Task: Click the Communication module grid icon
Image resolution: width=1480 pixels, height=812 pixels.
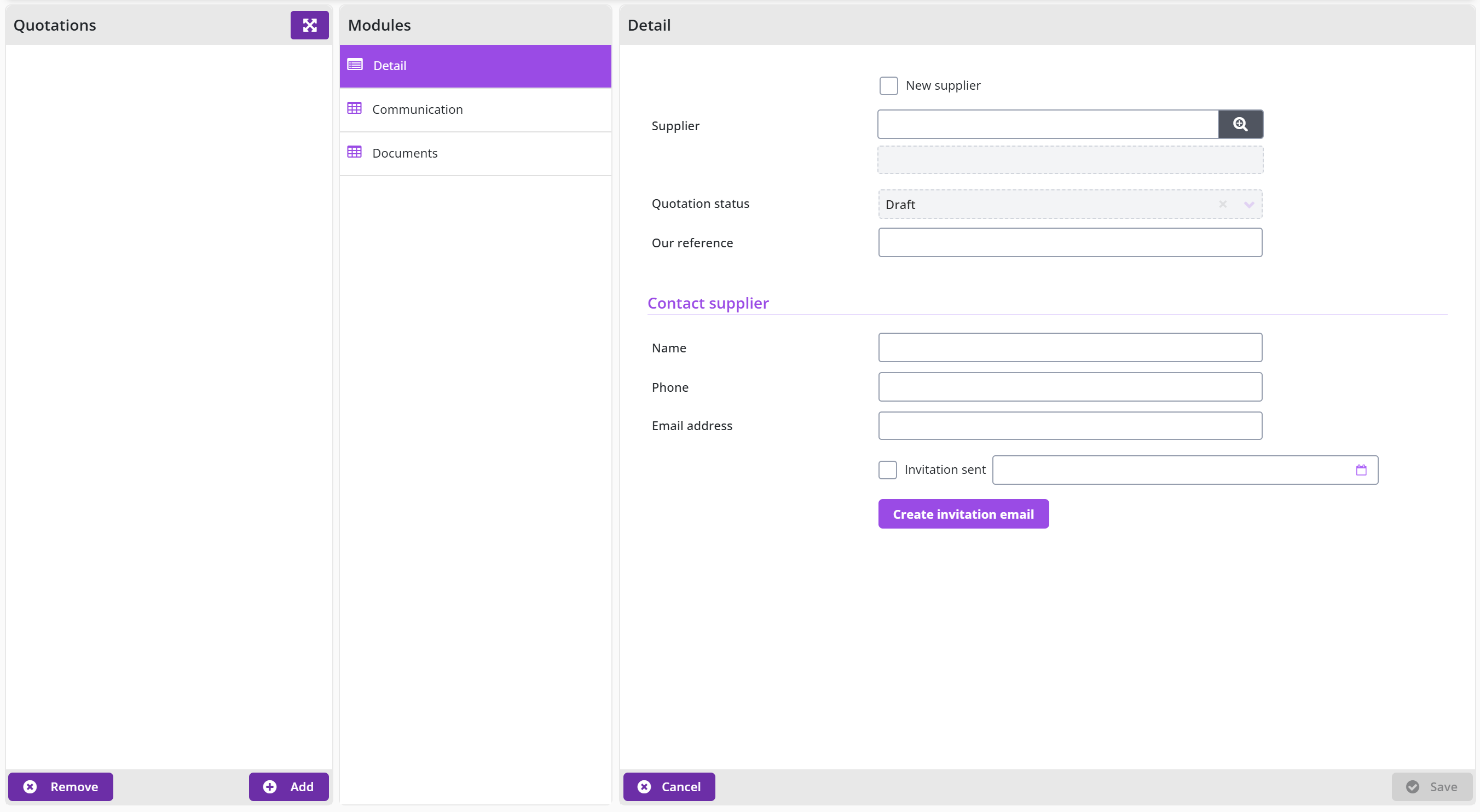Action: [355, 108]
